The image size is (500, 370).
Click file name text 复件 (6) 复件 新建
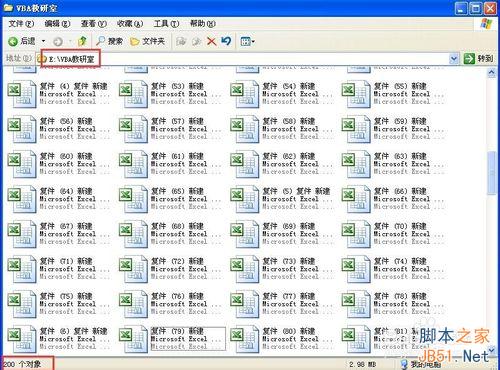[x=73, y=331]
